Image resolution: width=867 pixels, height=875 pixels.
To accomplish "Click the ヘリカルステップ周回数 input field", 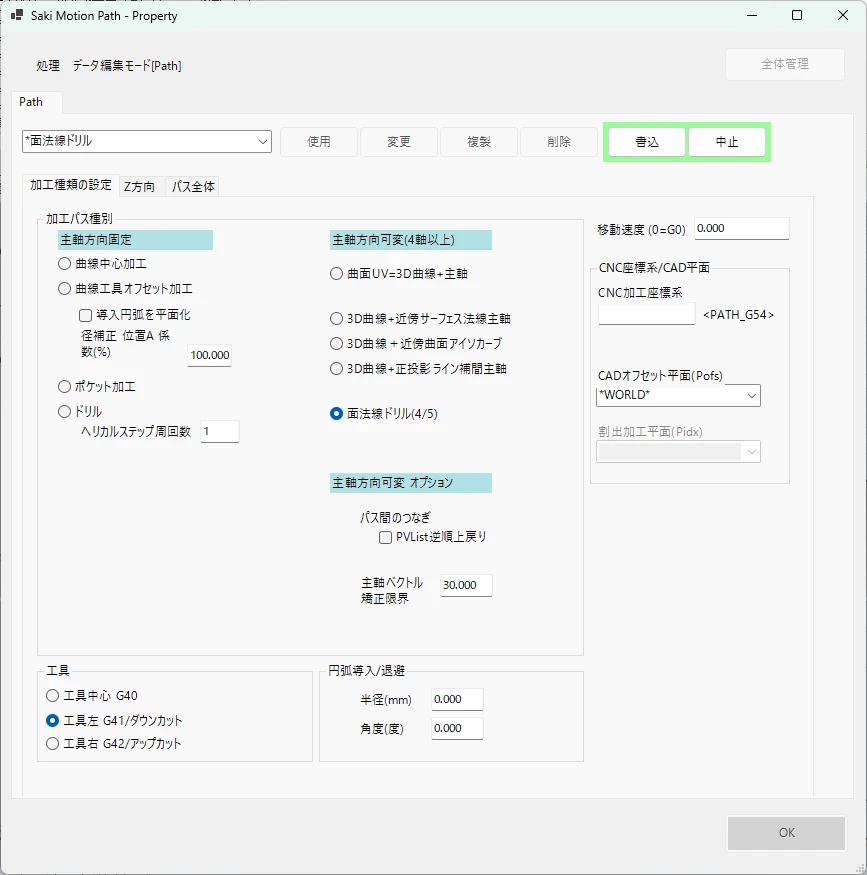I will click(x=220, y=432).
